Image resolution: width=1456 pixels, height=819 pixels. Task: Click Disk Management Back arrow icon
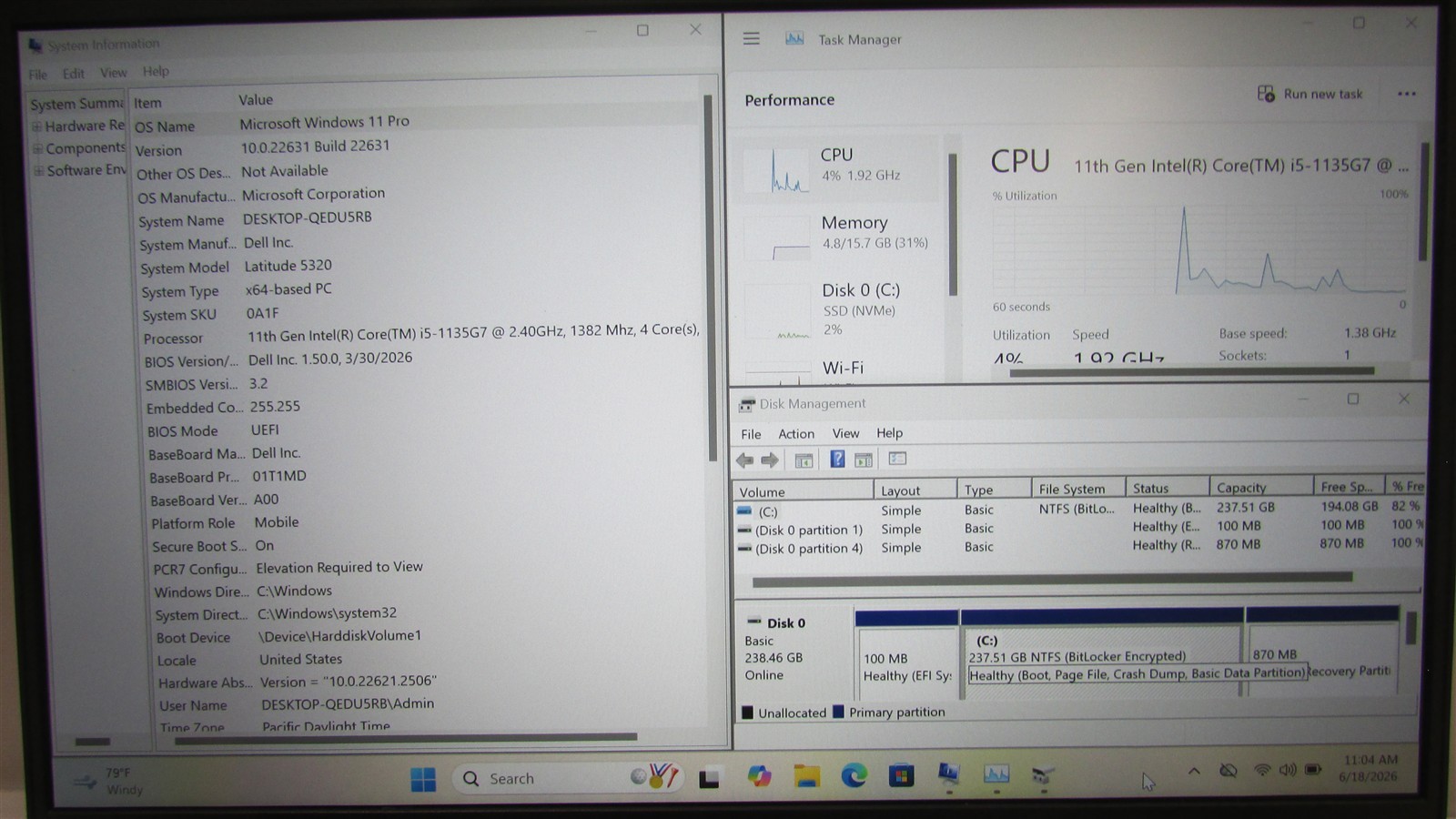click(745, 460)
